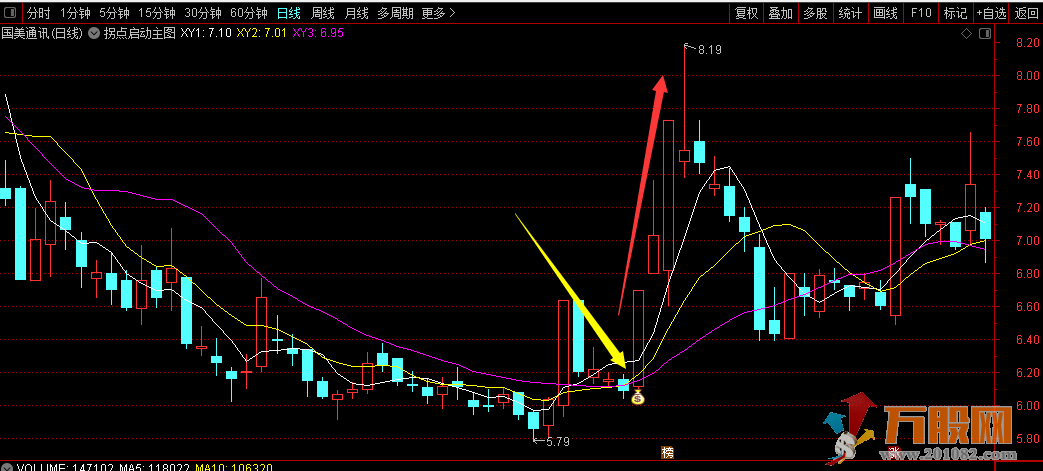Select the 1分钟 period
The width and height of the screenshot is (1043, 471).
pos(75,13)
